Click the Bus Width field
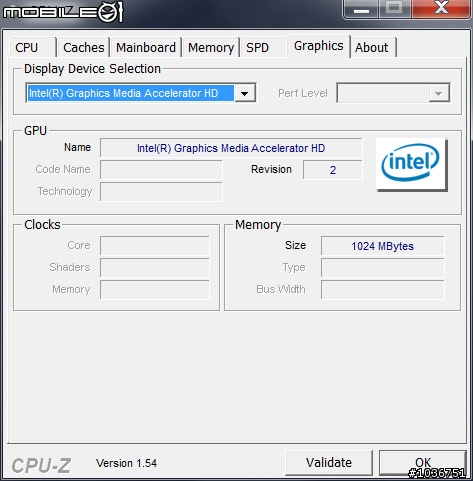 tap(383, 290)
